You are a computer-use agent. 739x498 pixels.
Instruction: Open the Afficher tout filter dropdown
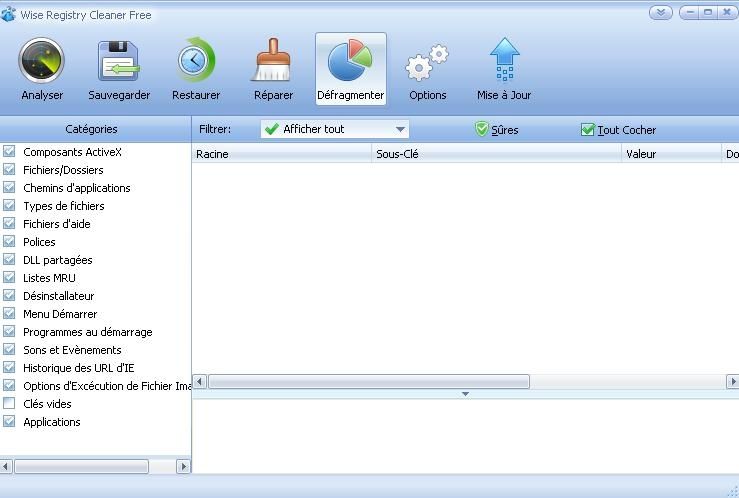[x=335, y=129]
